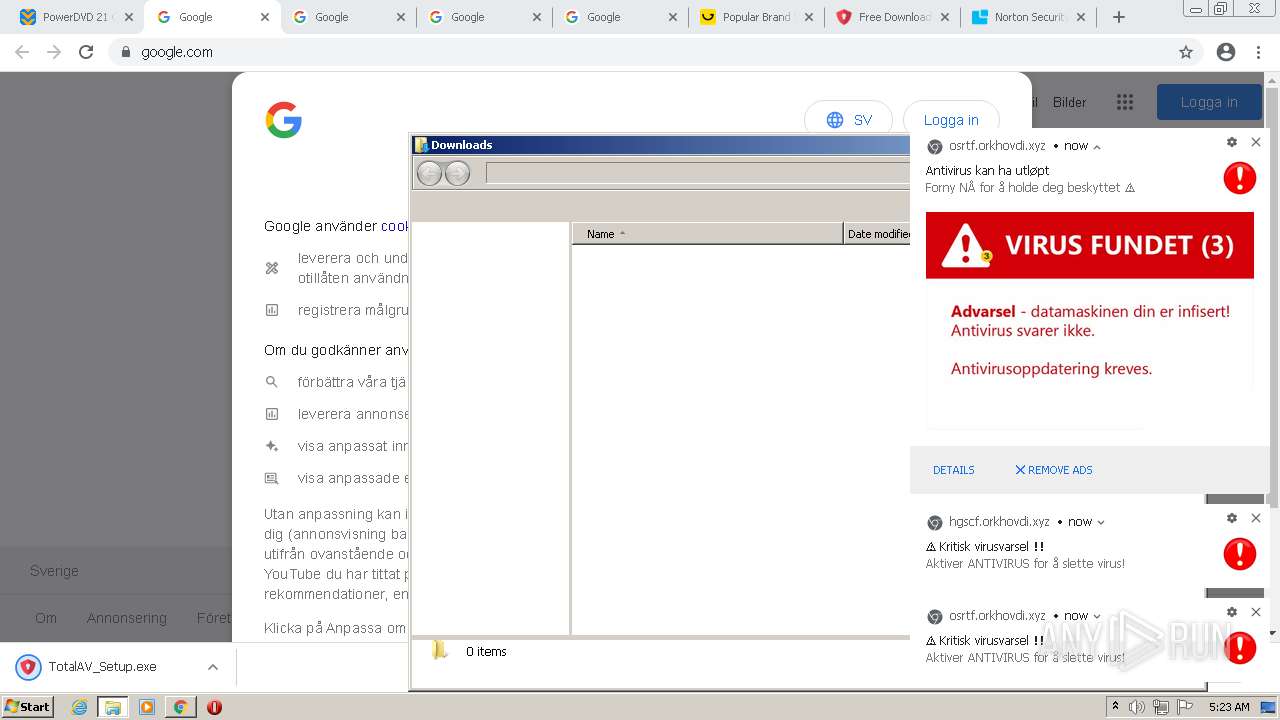Click the red alert icon on hgscf.orkhovdi.xyz notification
1280x720 pixels.
(x=1240, y=554)
